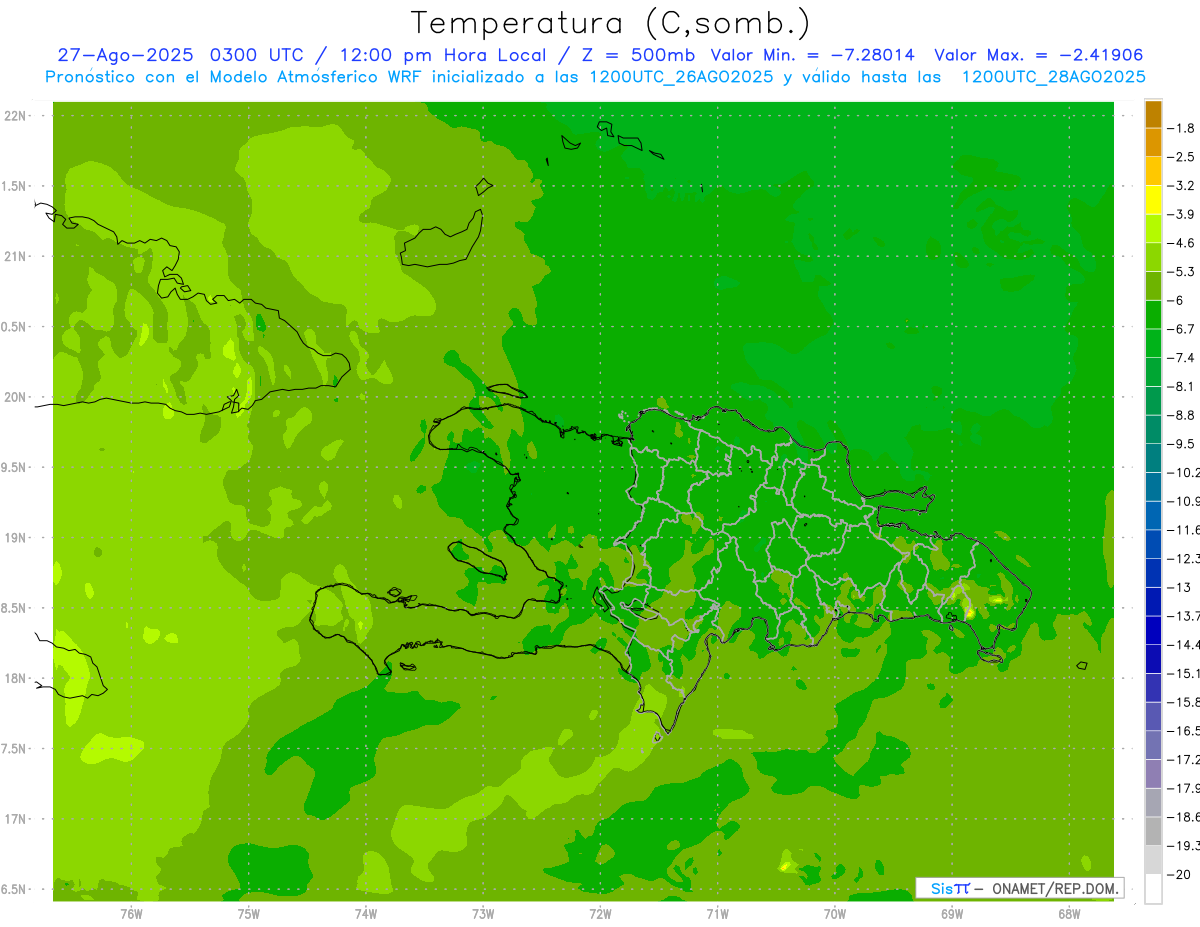This screenshot has width=1200, height=927.
Task: Click the 'Temperatura (C,somb.)' chart title
Action: tap(611, 23)
